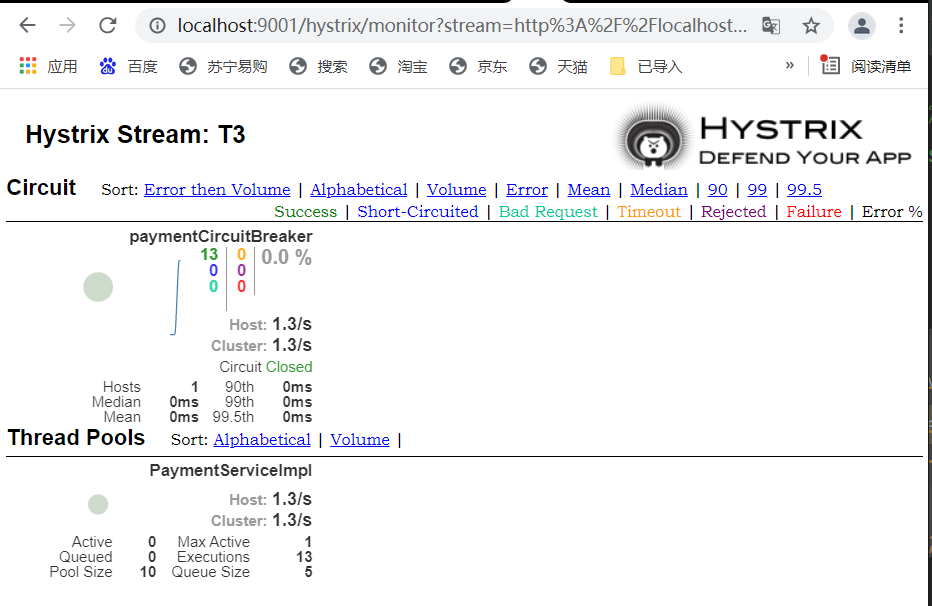Go forward with the browser forward arrow
This screenshot has height=606, width=932.
(68, 25)
